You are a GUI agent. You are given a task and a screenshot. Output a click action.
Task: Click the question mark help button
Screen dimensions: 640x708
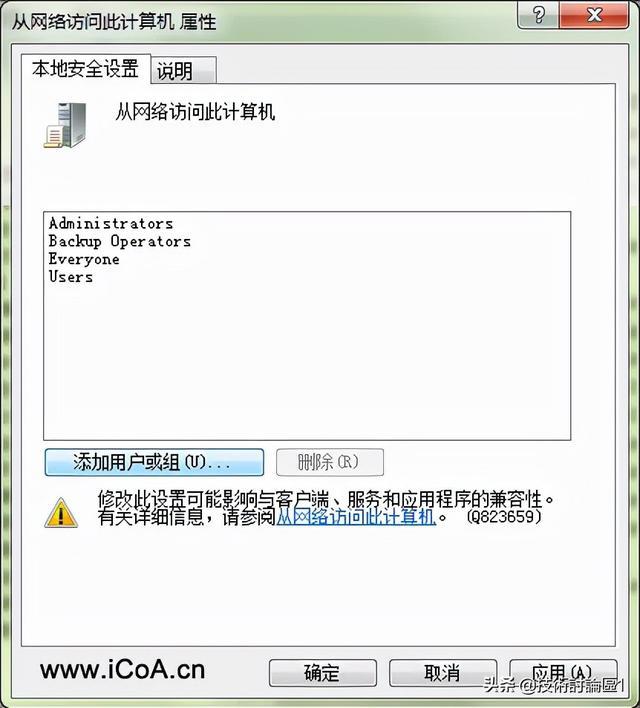pyautogui.click(x=538, y=16)
